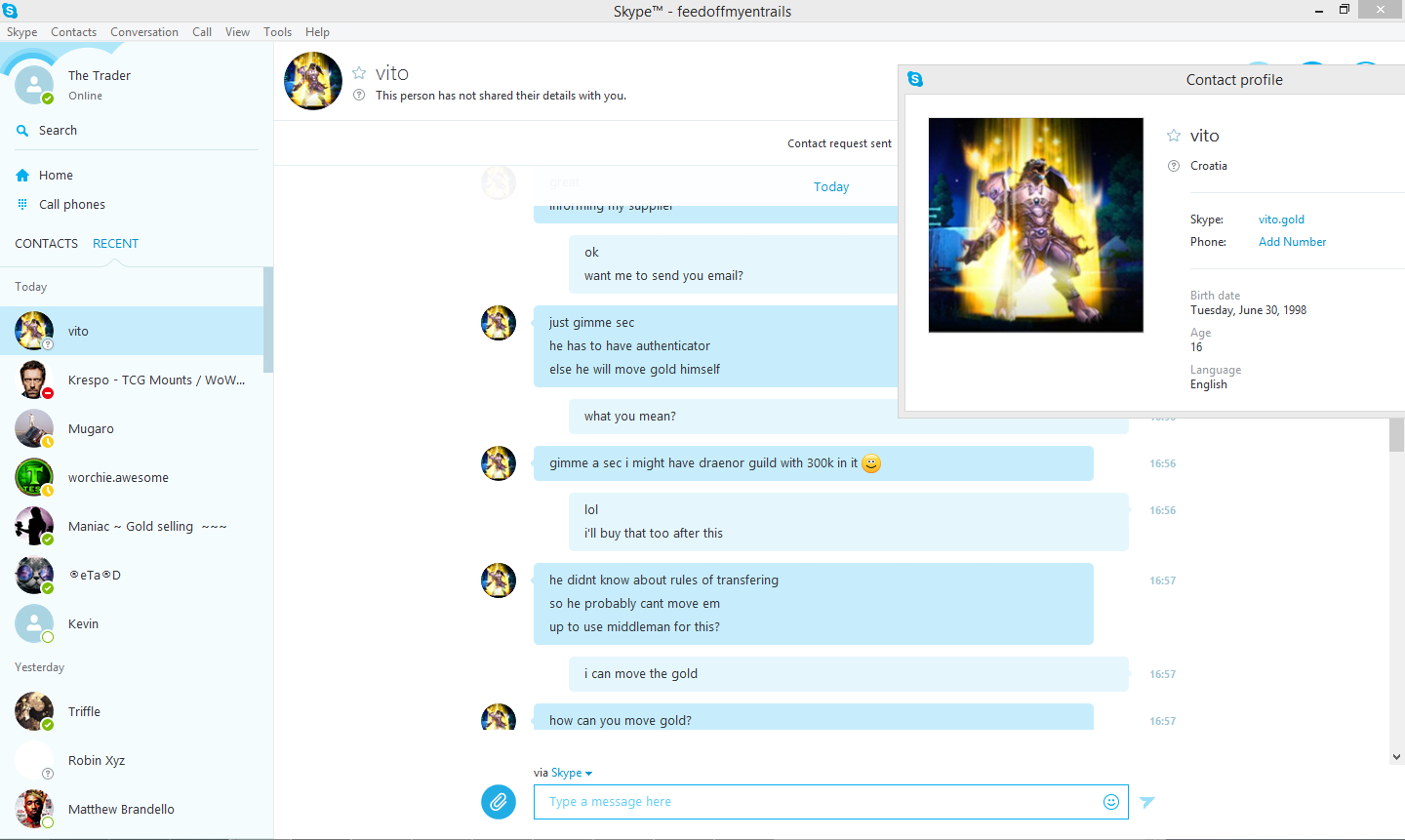Select ®eTa®D contact avatar
This screenshot has height=840, width=1405.
click(x=34, y=575)
